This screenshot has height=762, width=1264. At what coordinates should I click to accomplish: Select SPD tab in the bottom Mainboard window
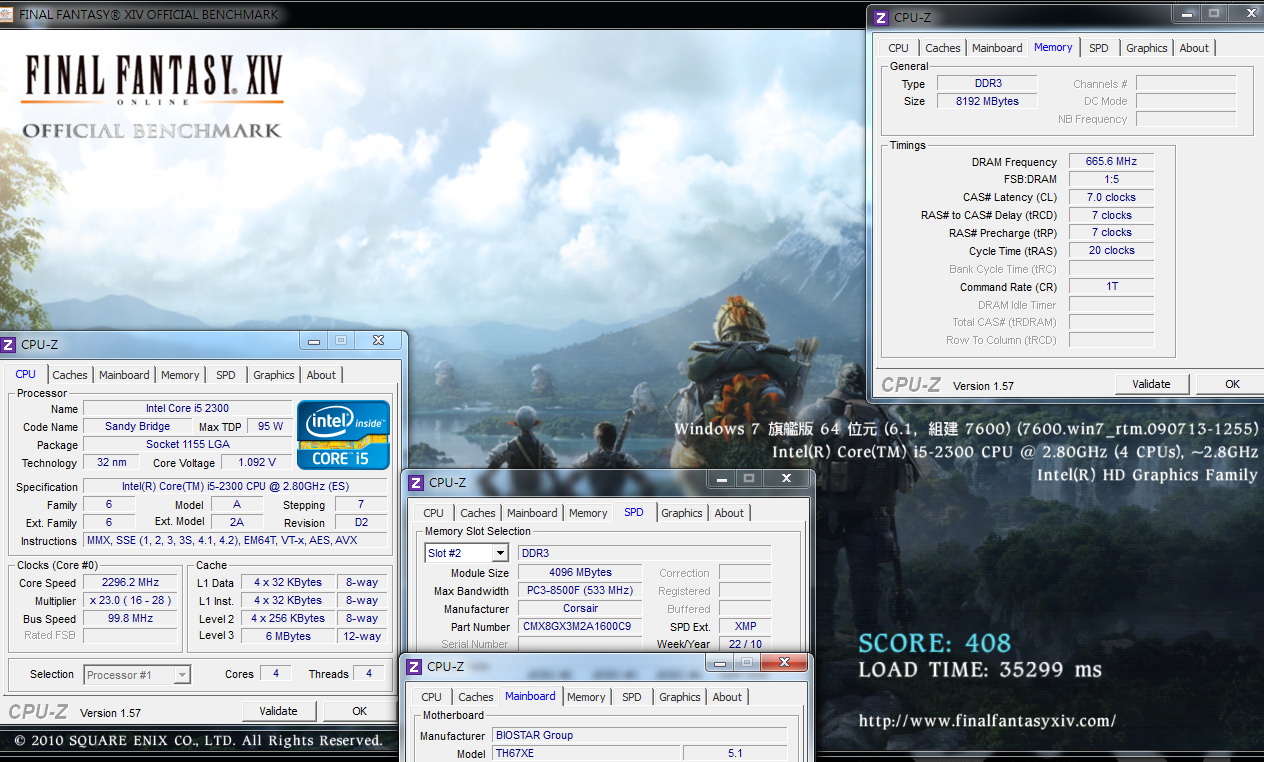tap(632, 697)
